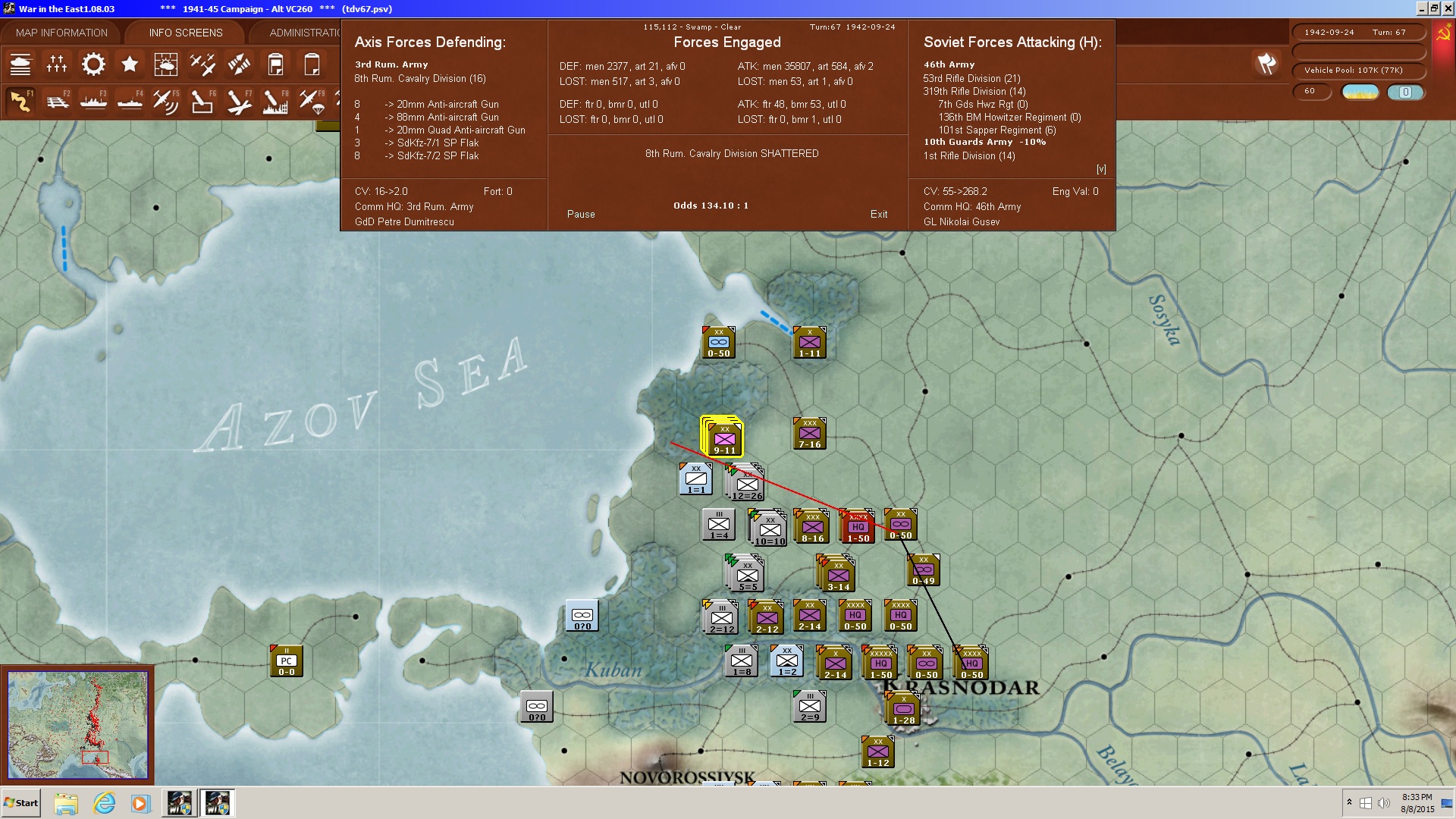Select F3 naval transport mode
The image size is (1456, 819).
pos(93,102)
